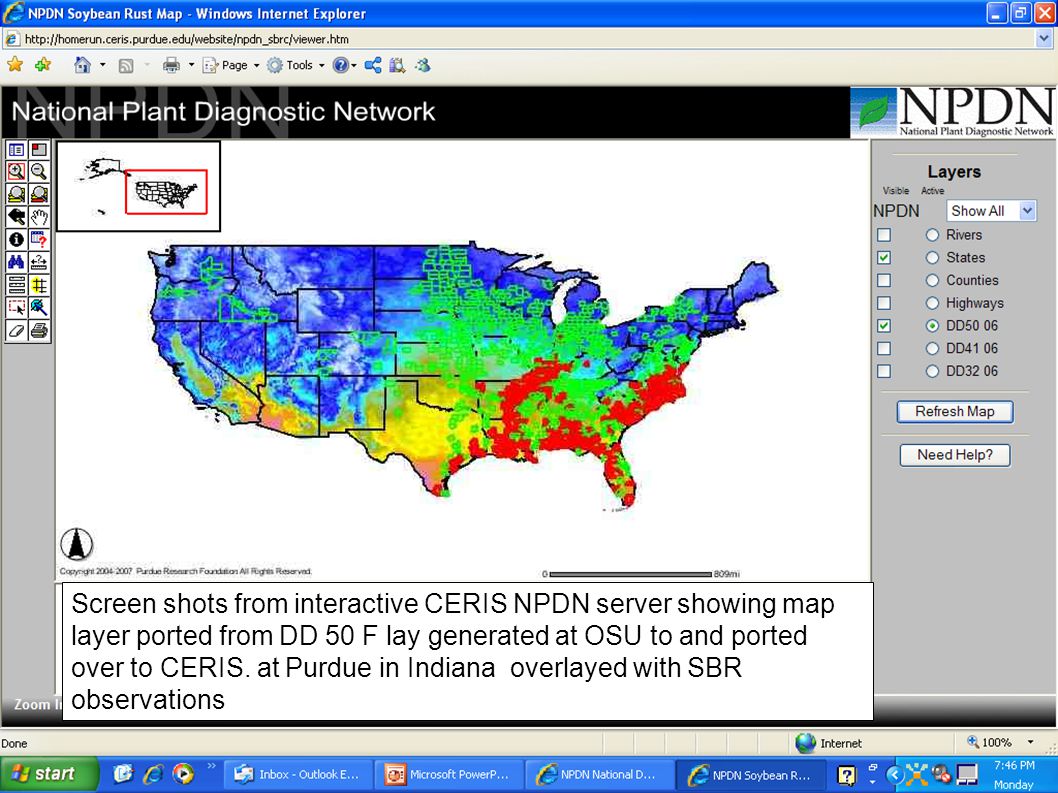1058x793 pixels.
Task: Click the Refresh Map button
Action: 955,412
